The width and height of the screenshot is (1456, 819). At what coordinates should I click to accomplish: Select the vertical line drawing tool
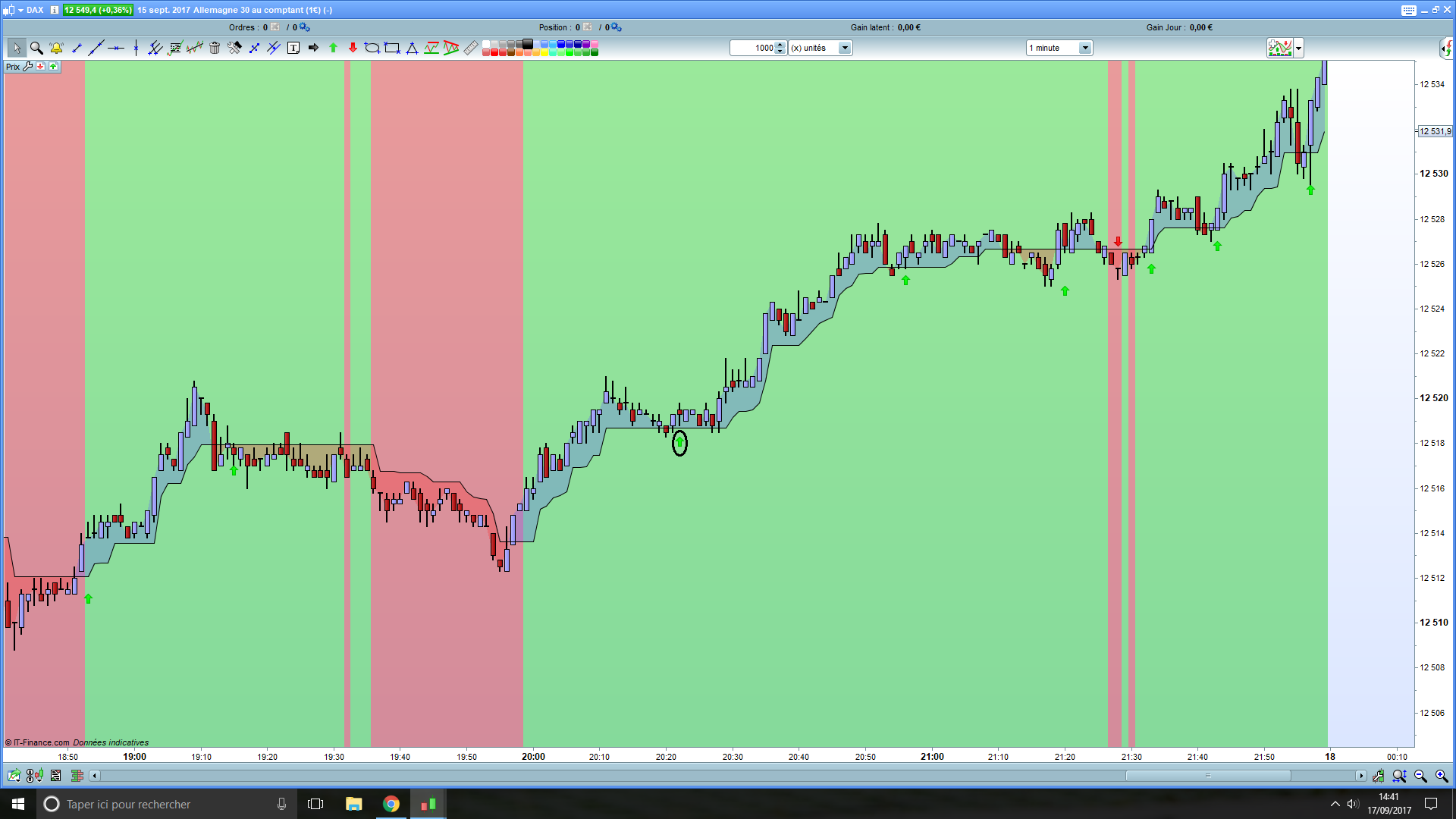click(x=136, y=48)
